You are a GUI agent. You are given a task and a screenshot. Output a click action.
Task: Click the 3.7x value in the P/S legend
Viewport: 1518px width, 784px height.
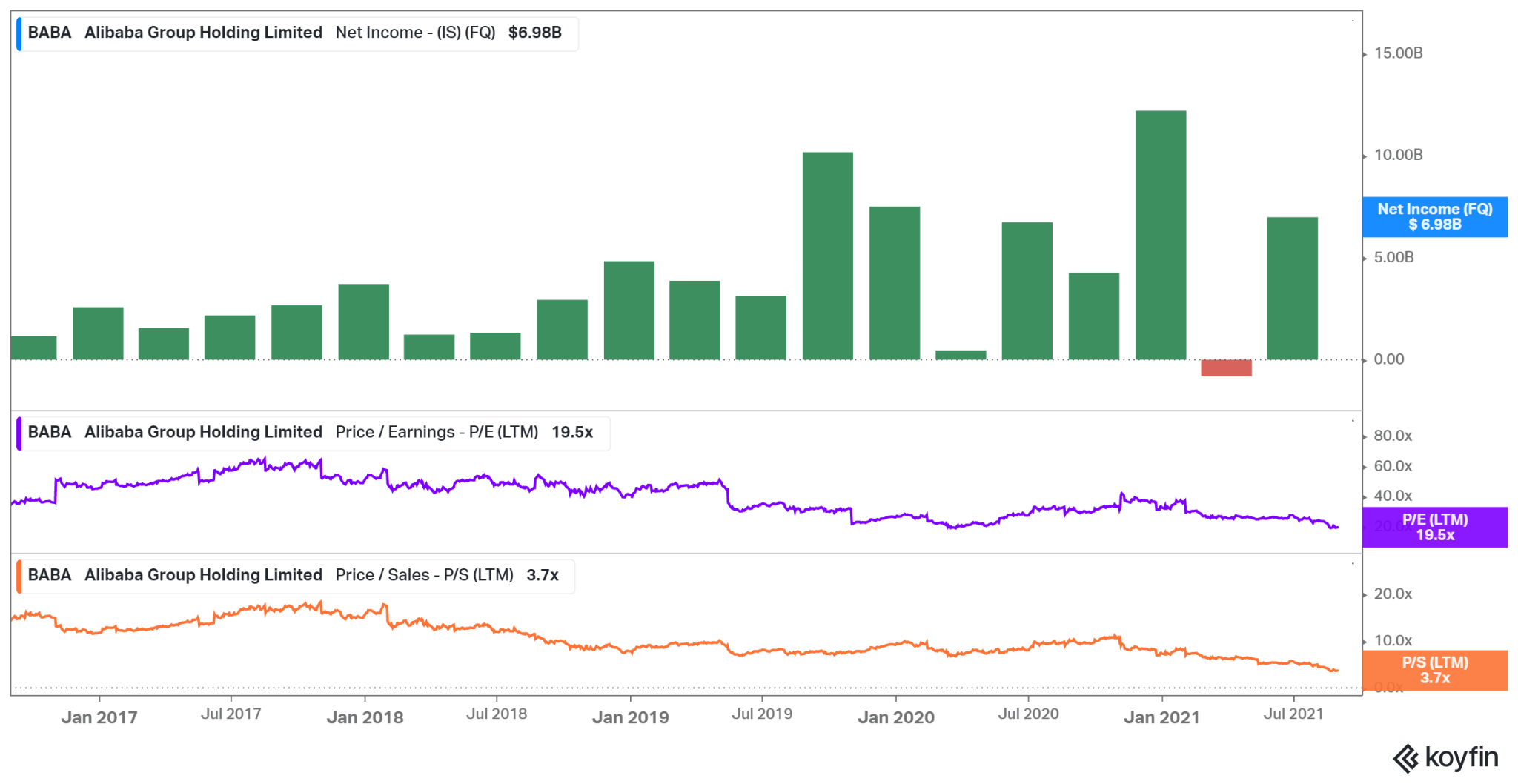point(543,575)
